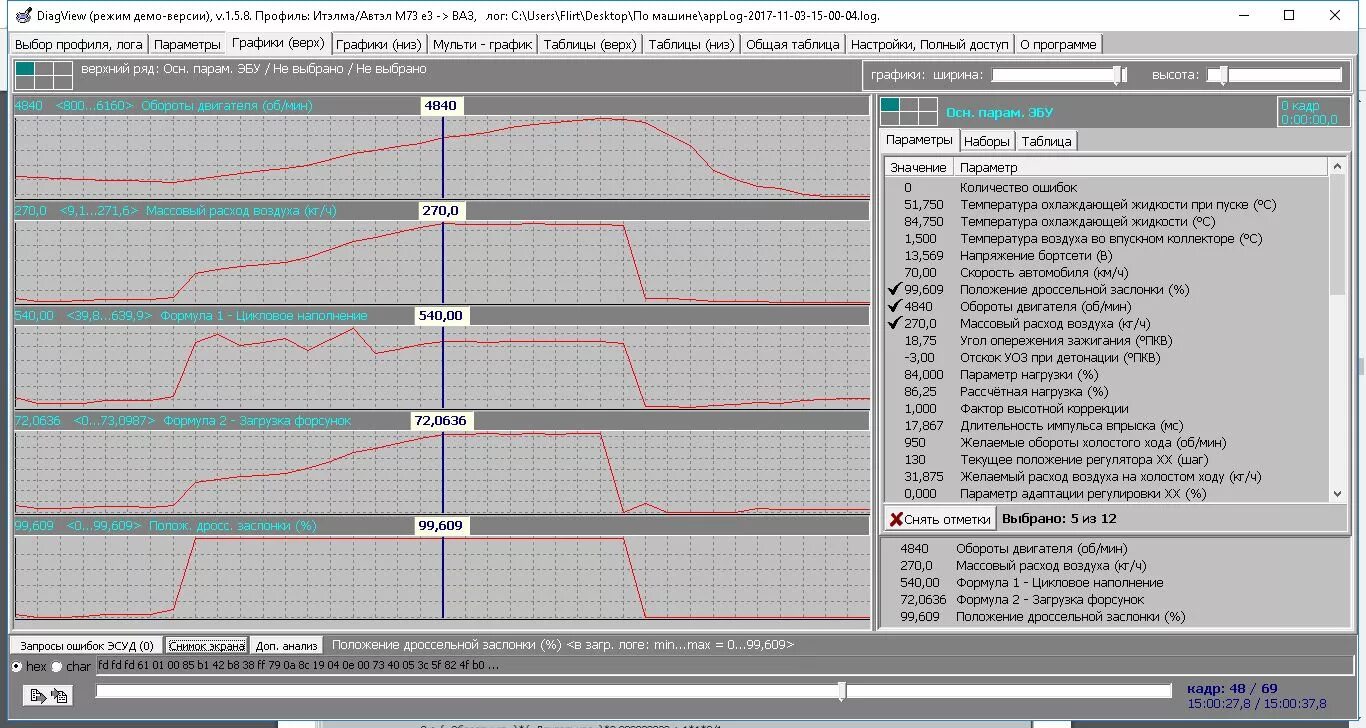Click the 72,0636 cursor value label on the injector graph
Image resolution: width=1366 pixels, height=728 pixels.
pyautogui.click(x=441, y=421)
